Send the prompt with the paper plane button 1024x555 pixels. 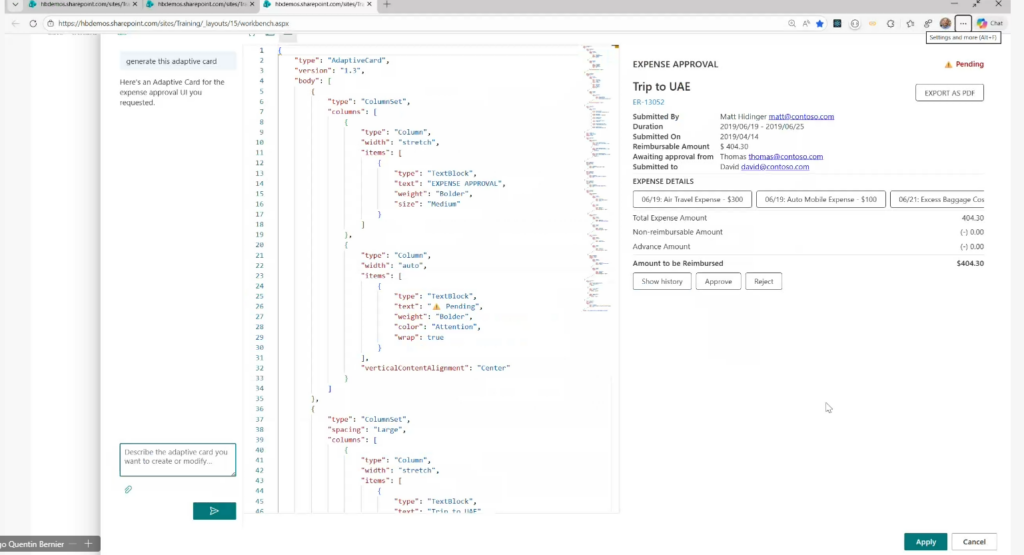(214, 511)
